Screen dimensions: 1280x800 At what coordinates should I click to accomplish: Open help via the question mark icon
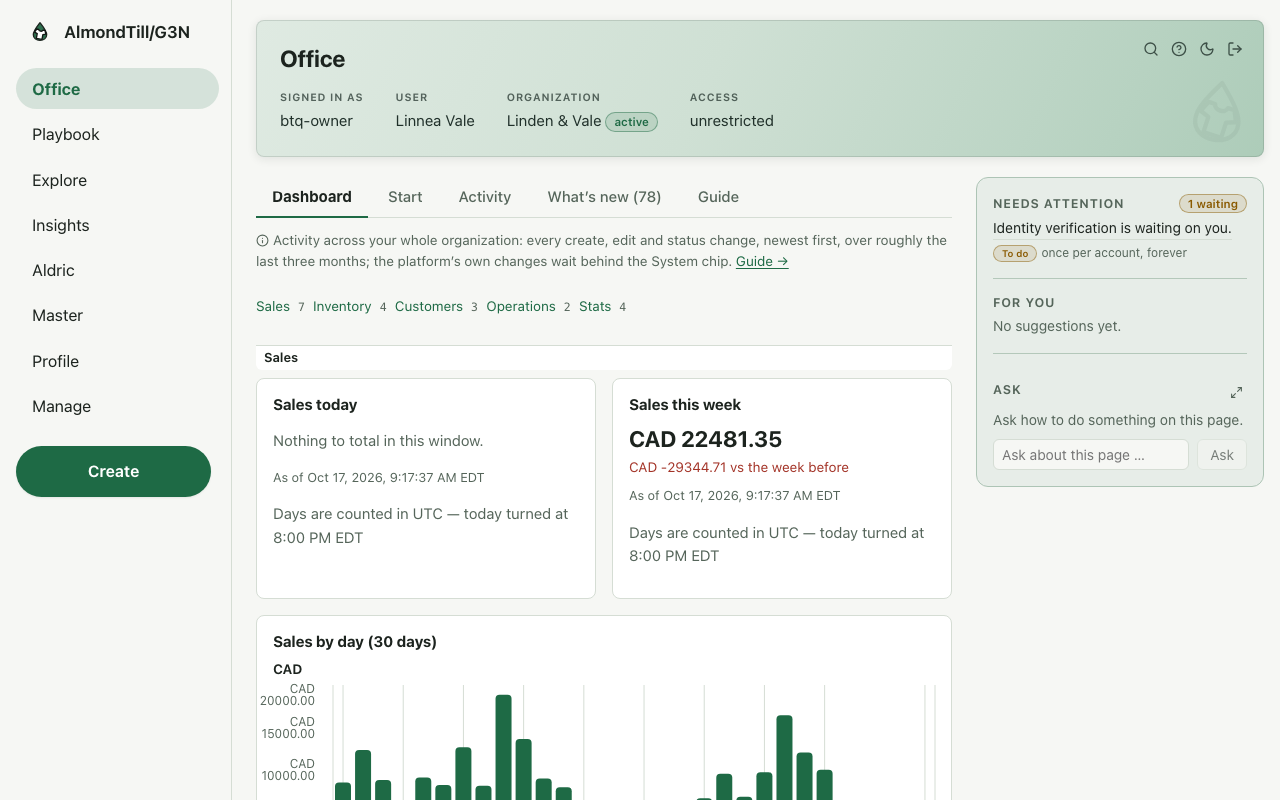tap(1179, 49)
